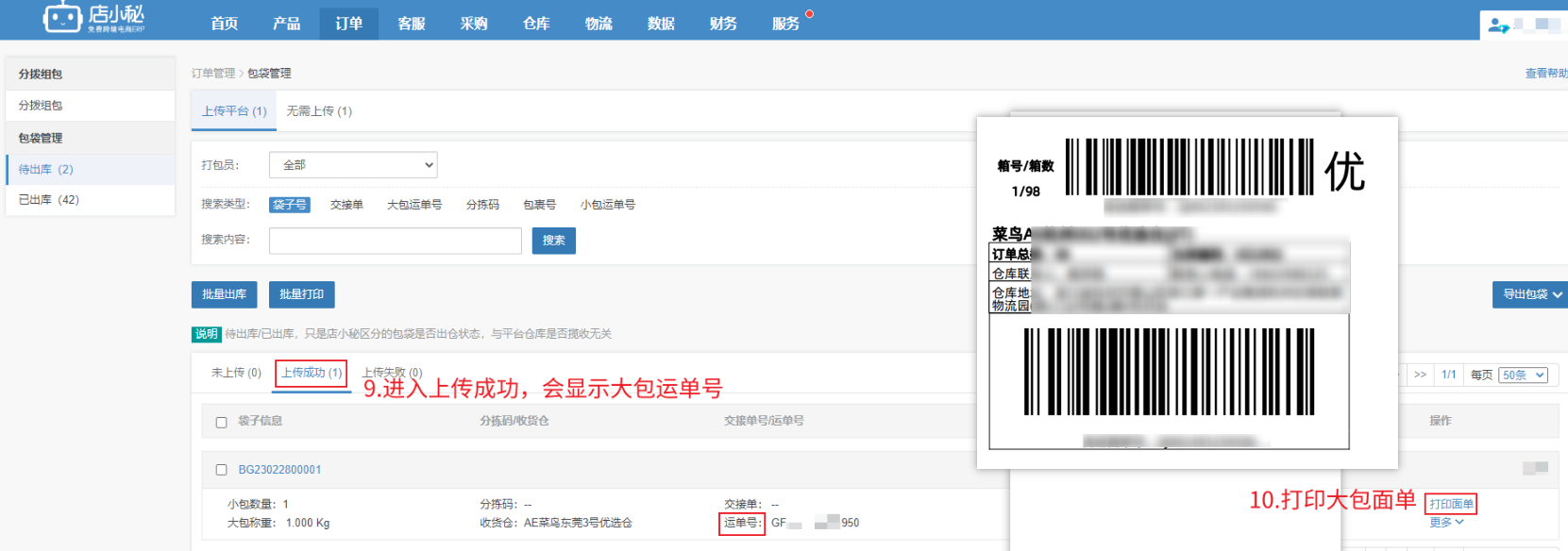The height and width of the screenshot is (551, 1568).
Task: Select 交接单 search type
Action: 346,205
